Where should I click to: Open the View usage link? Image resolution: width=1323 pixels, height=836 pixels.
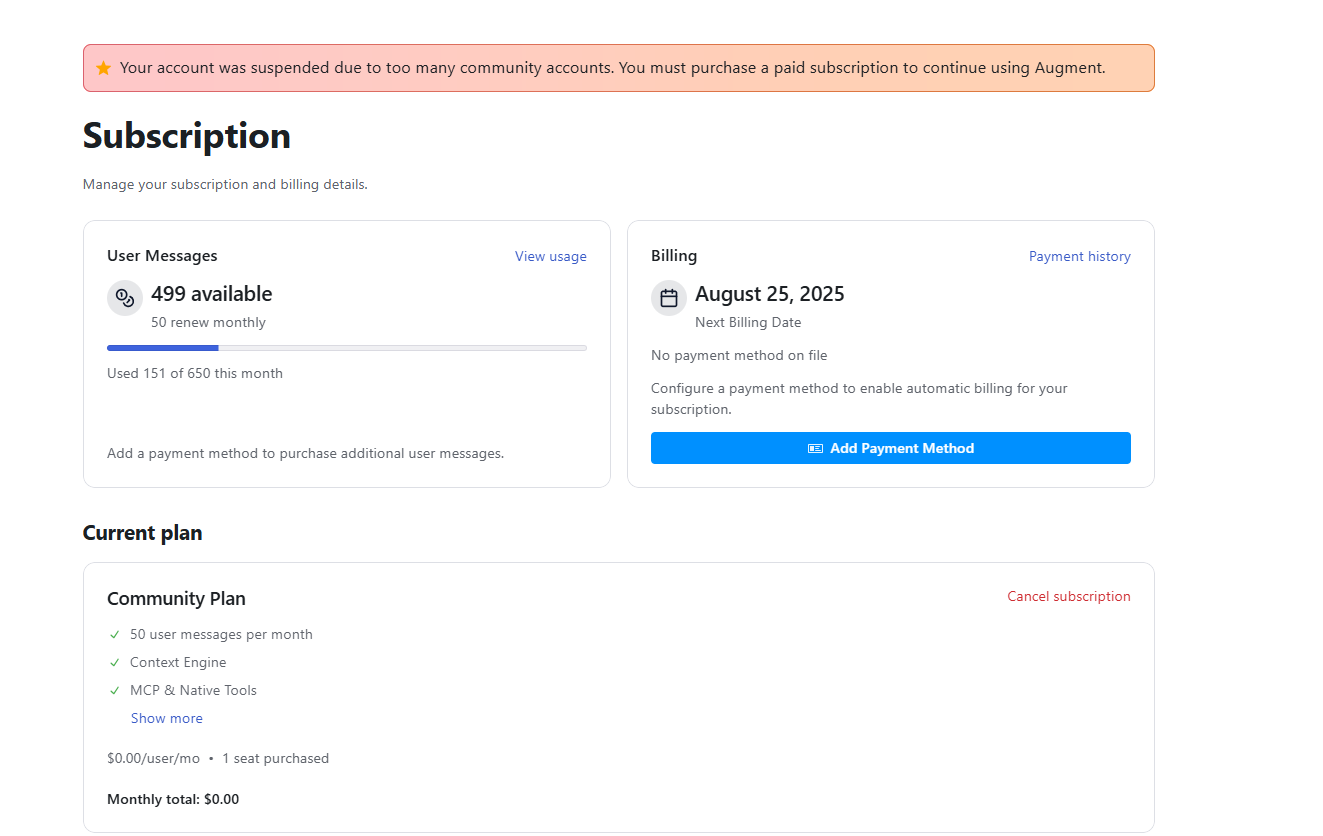551,256
